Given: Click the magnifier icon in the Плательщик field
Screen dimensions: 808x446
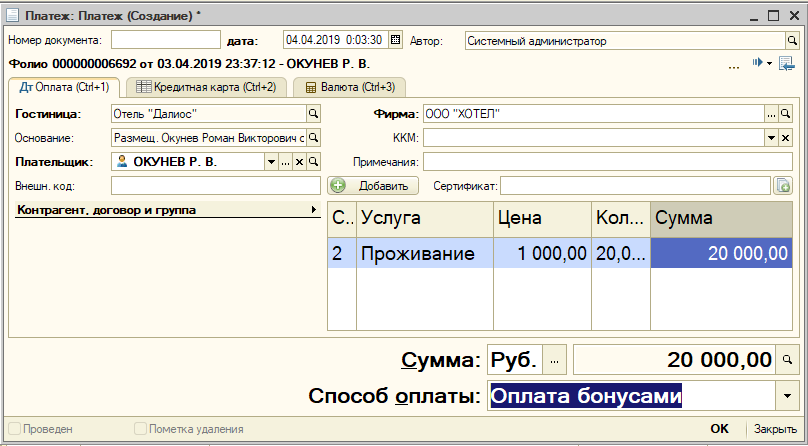Looking at the screenshot, I should [x=313, y=162].
